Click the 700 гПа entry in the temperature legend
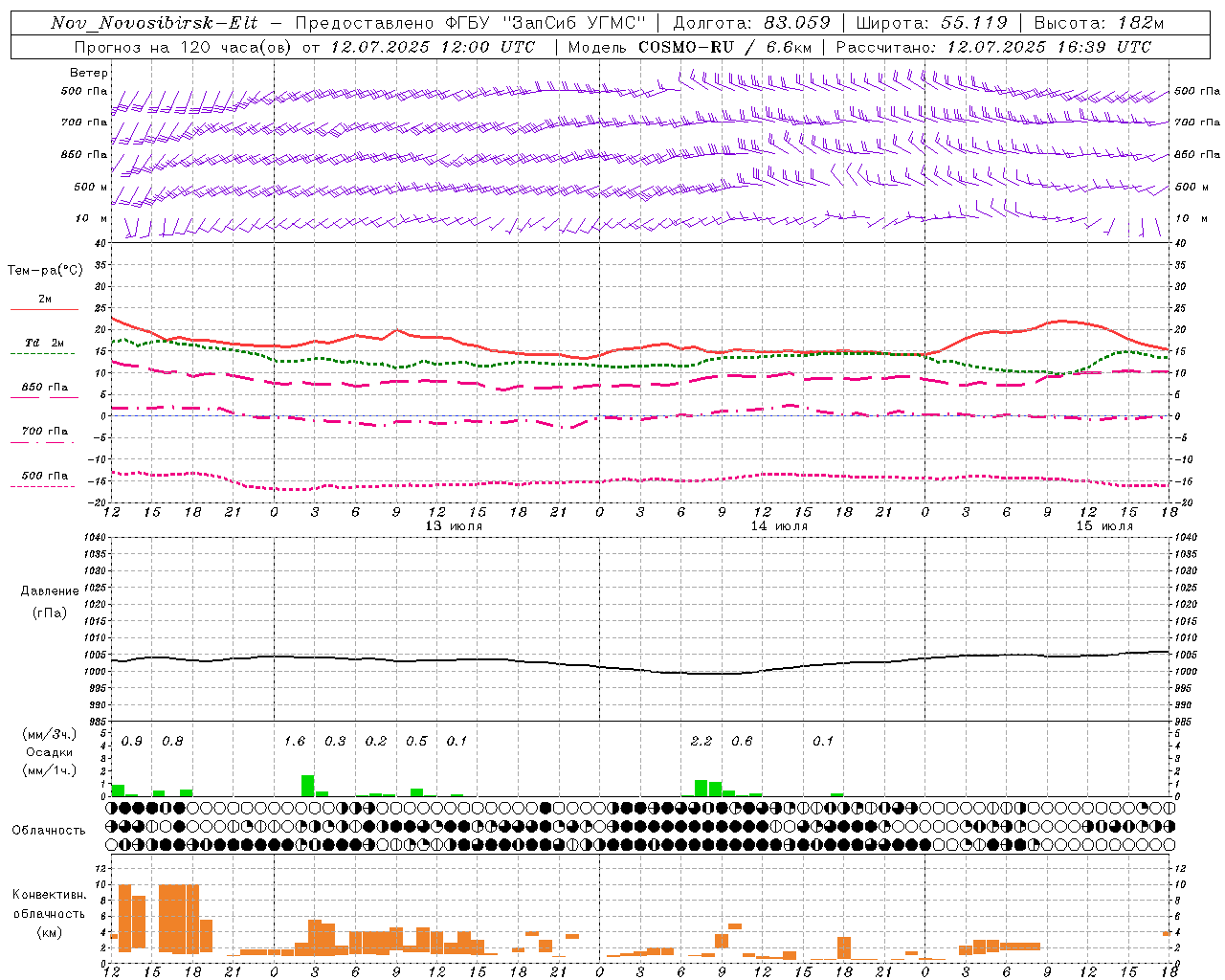This screenshot has width=1225, height=980. 45,431
